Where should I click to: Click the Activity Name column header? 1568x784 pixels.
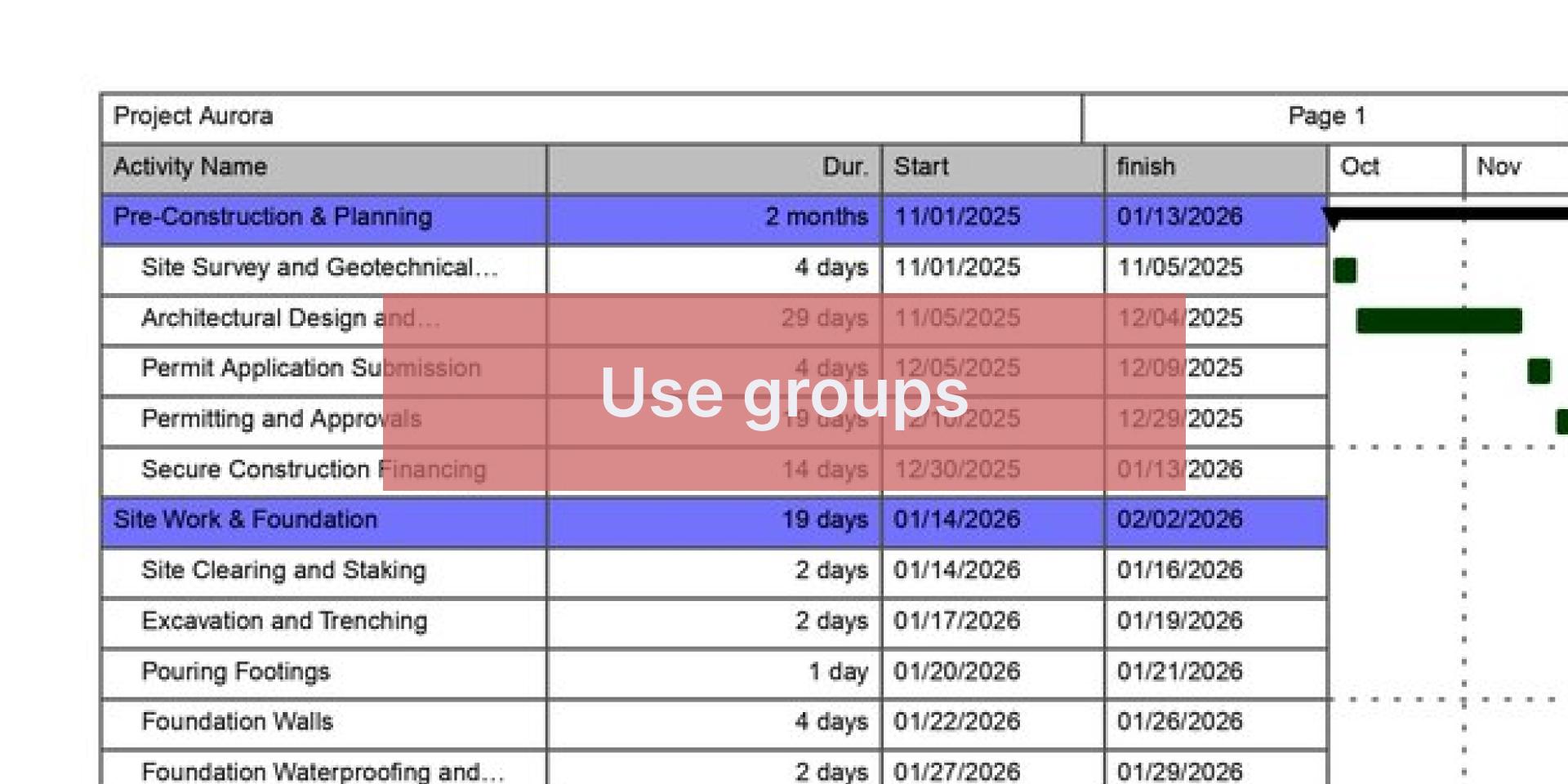pos(190,167)
